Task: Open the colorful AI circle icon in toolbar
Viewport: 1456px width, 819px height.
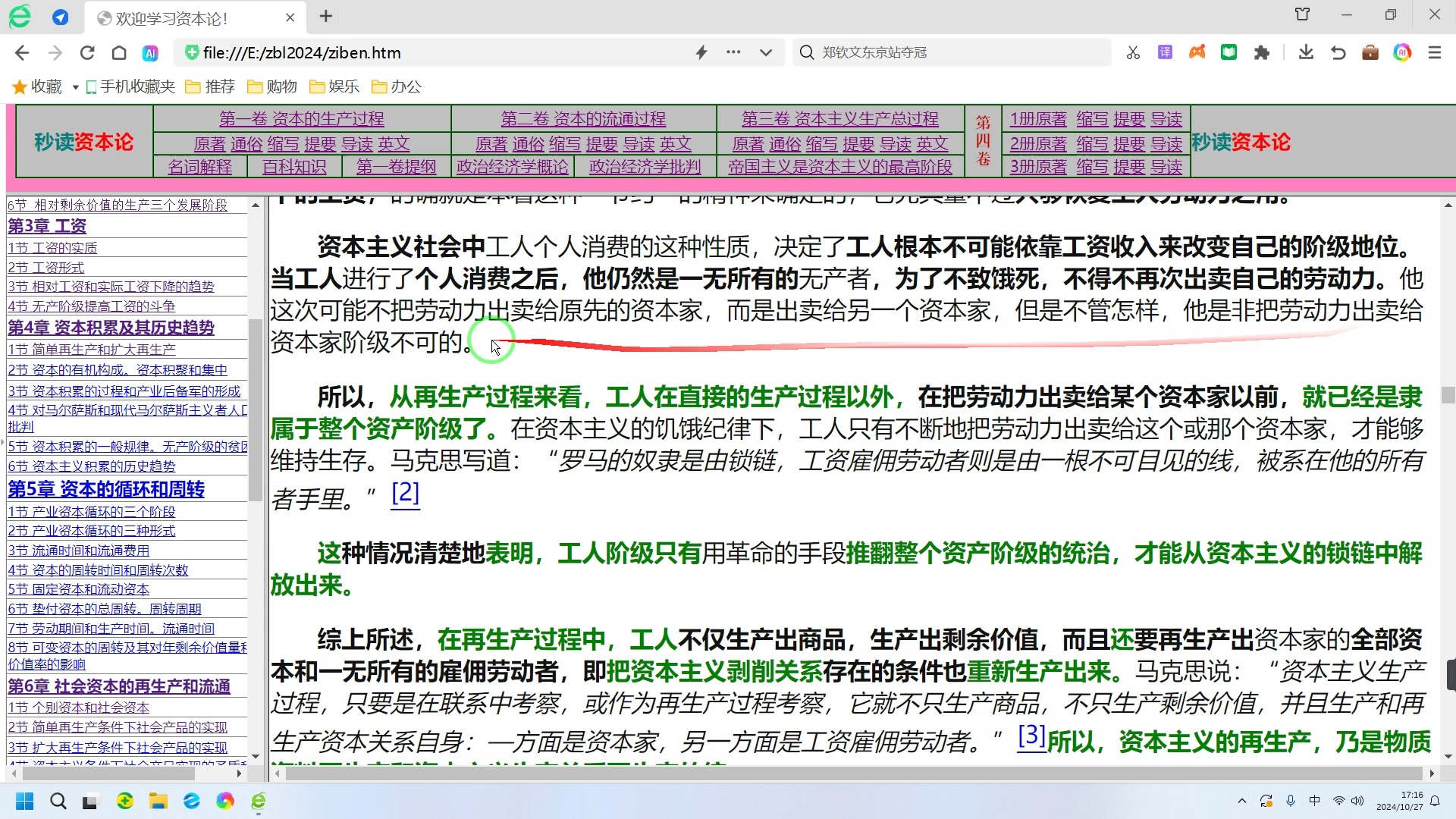Action: (1402, 52)
